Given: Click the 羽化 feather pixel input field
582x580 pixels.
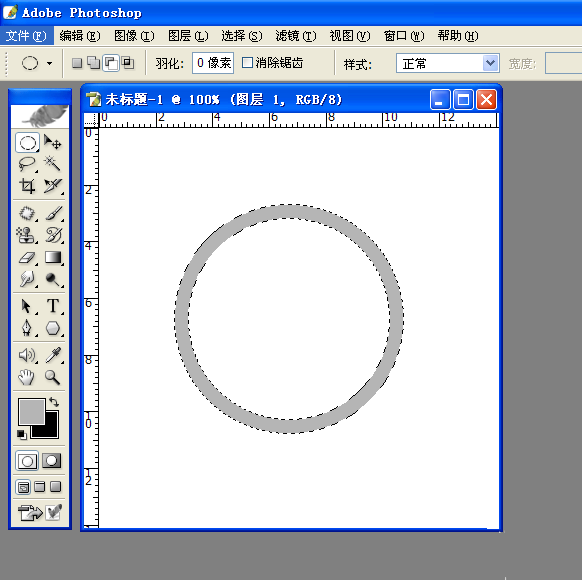Looking at the screenshot, I should click(213, 63).
